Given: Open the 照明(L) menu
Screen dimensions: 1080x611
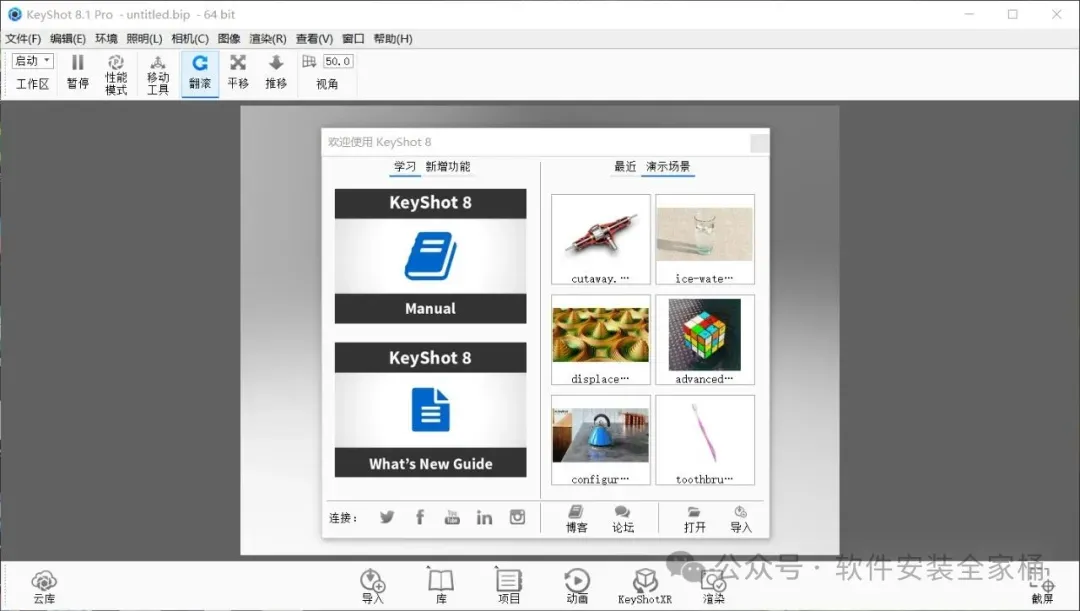Looking at the screenshot, I should pyautogui.click(x=144, y=39).
